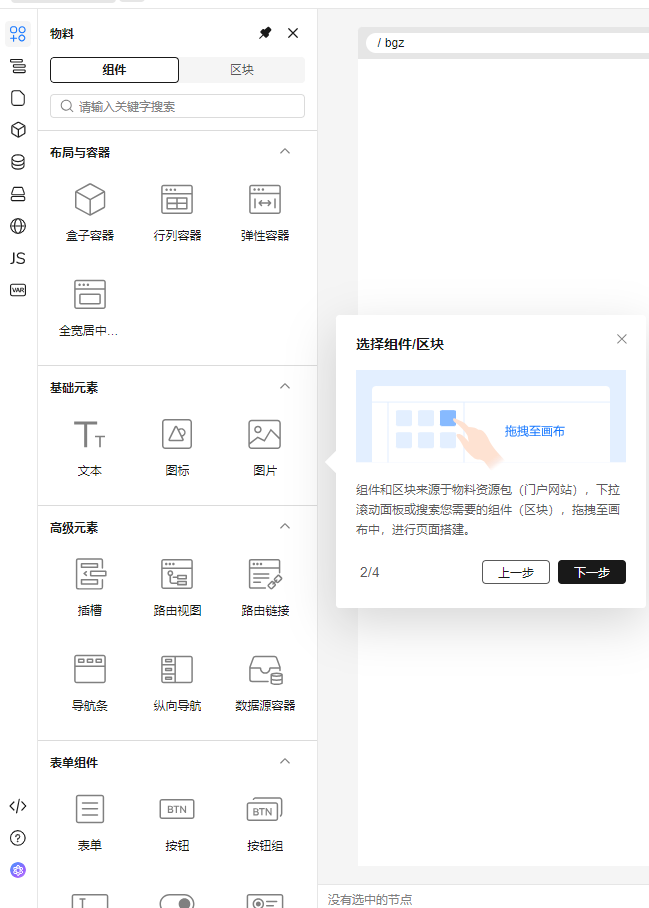
Task: Collapse the 基础元素 section
Action: click(285, 387)
